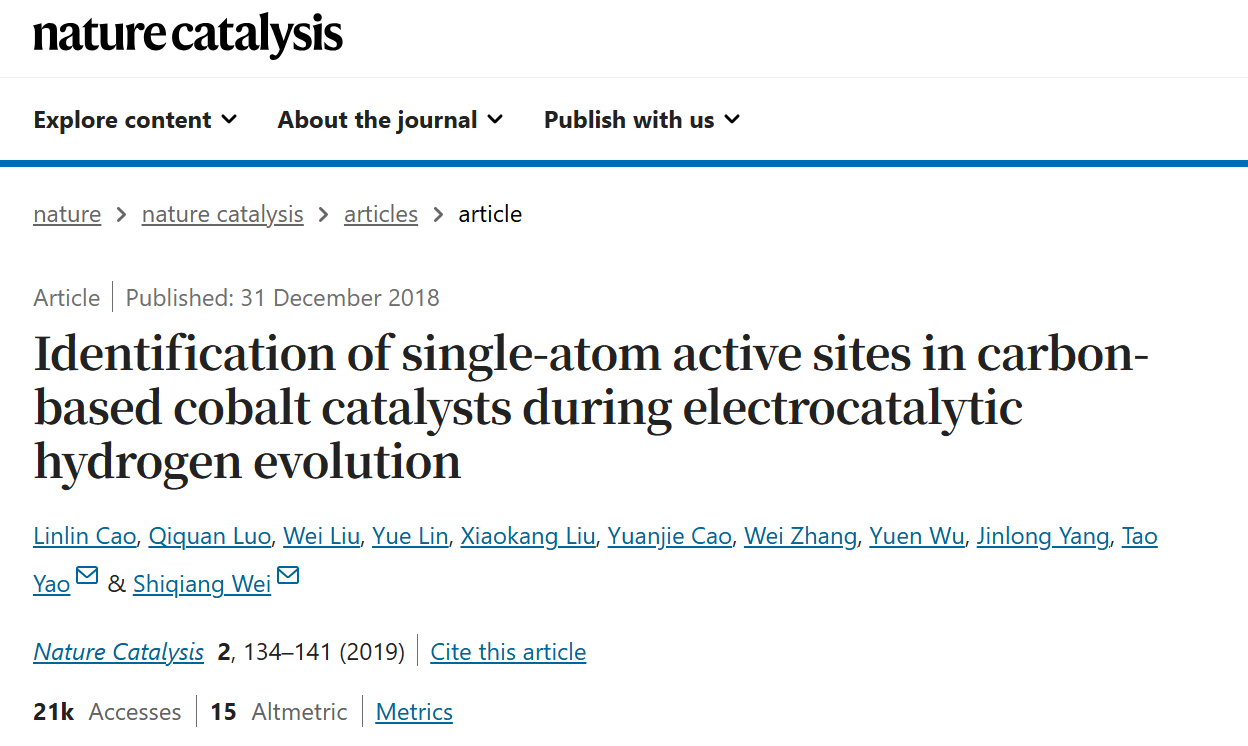Open the About the journal dropdown
The width and height of the screenshot is (1248, 746).
[x=390, y=120]
